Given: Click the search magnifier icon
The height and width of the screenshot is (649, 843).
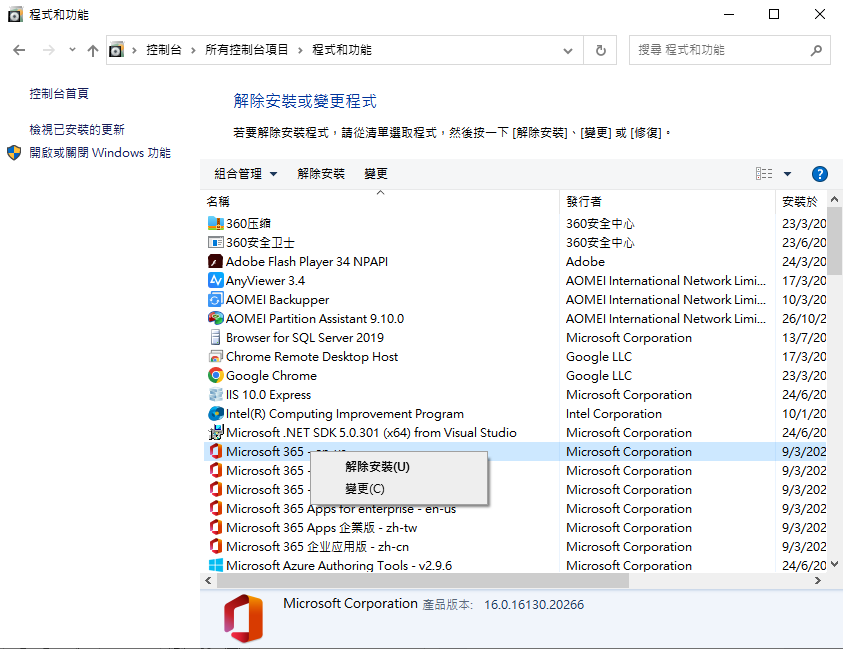Looking at the screenshot, I should 816,50.
